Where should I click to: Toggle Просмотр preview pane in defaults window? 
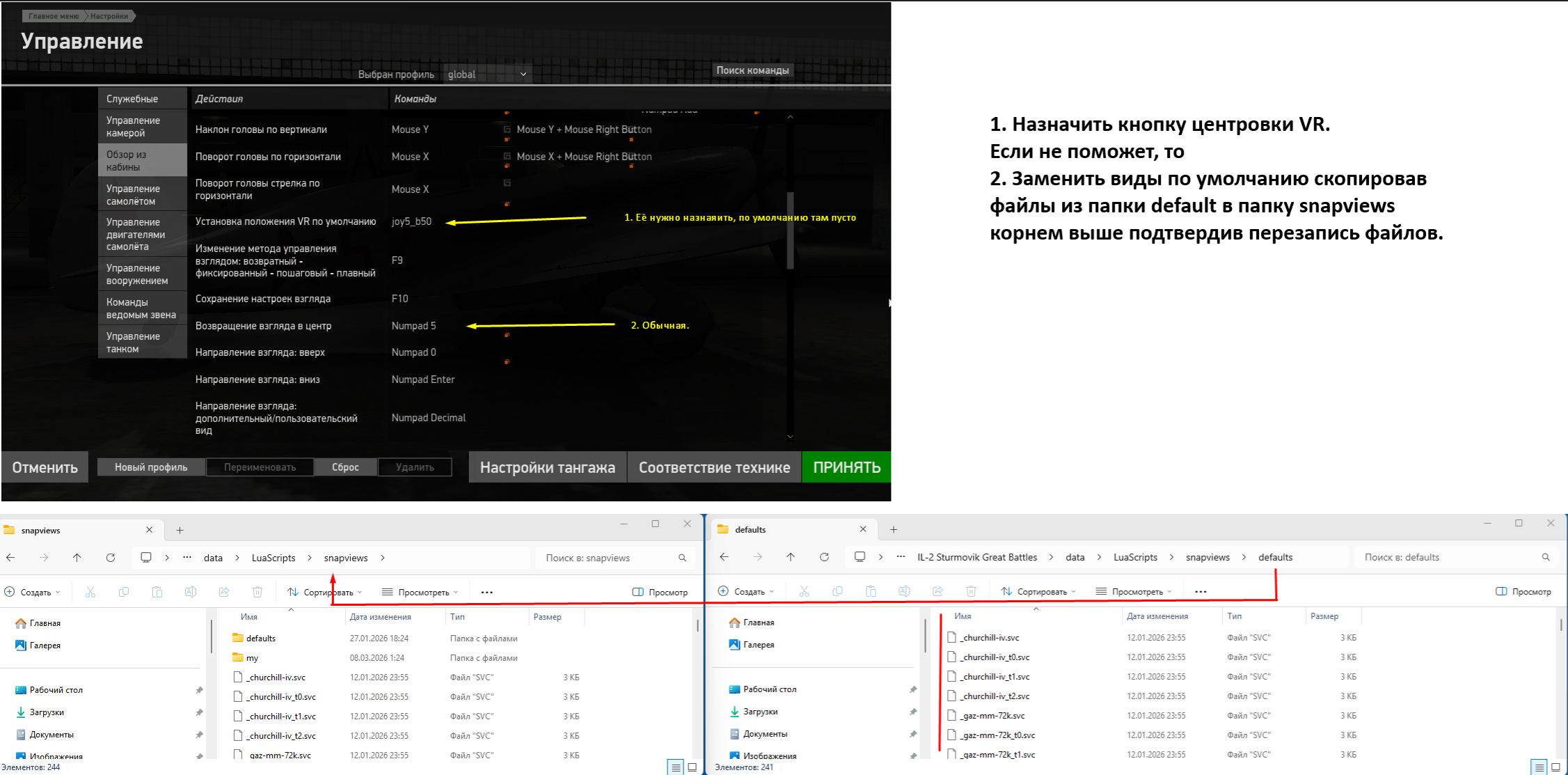1523,592
